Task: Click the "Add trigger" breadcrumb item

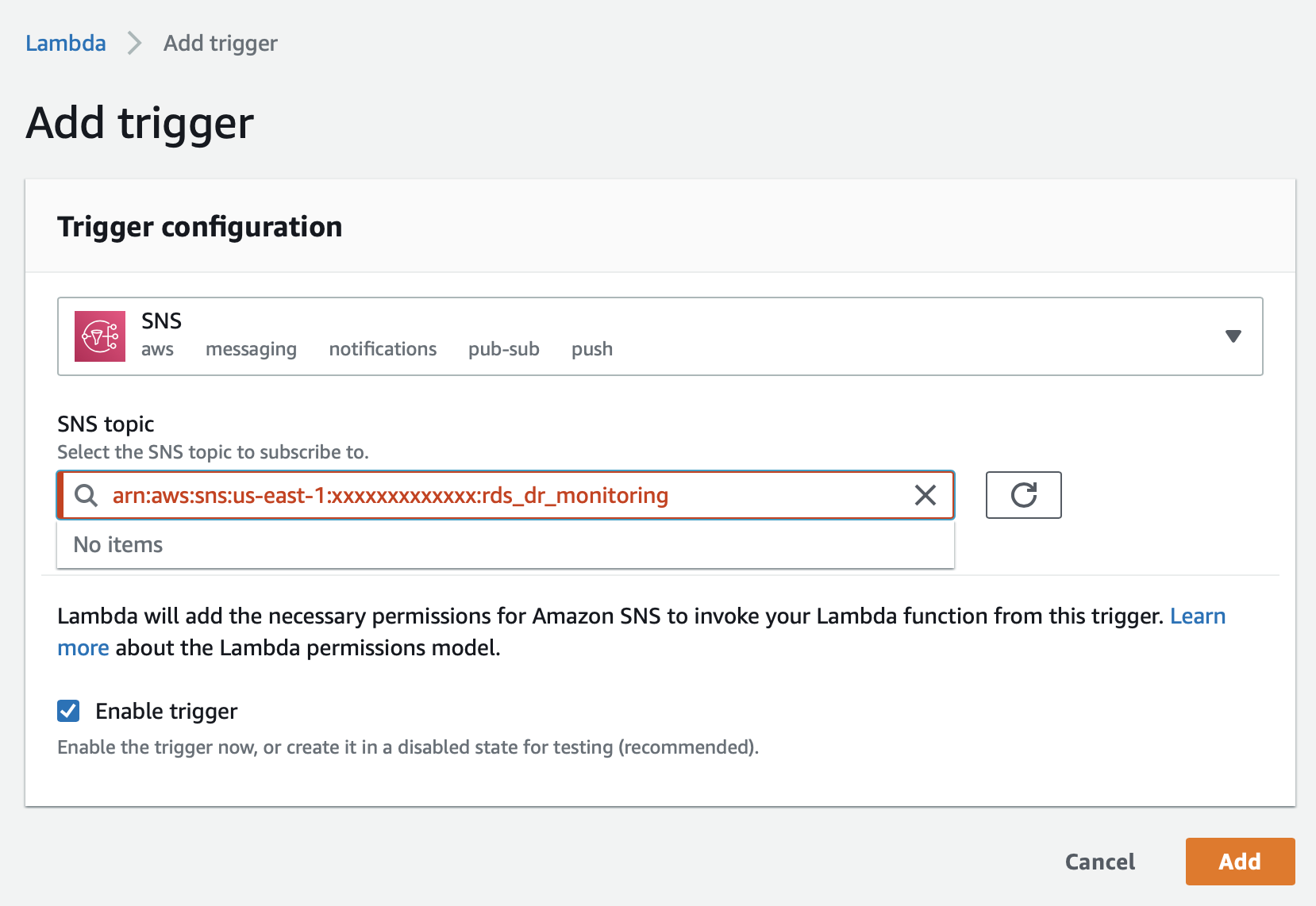Action: [x=220, y=43]
